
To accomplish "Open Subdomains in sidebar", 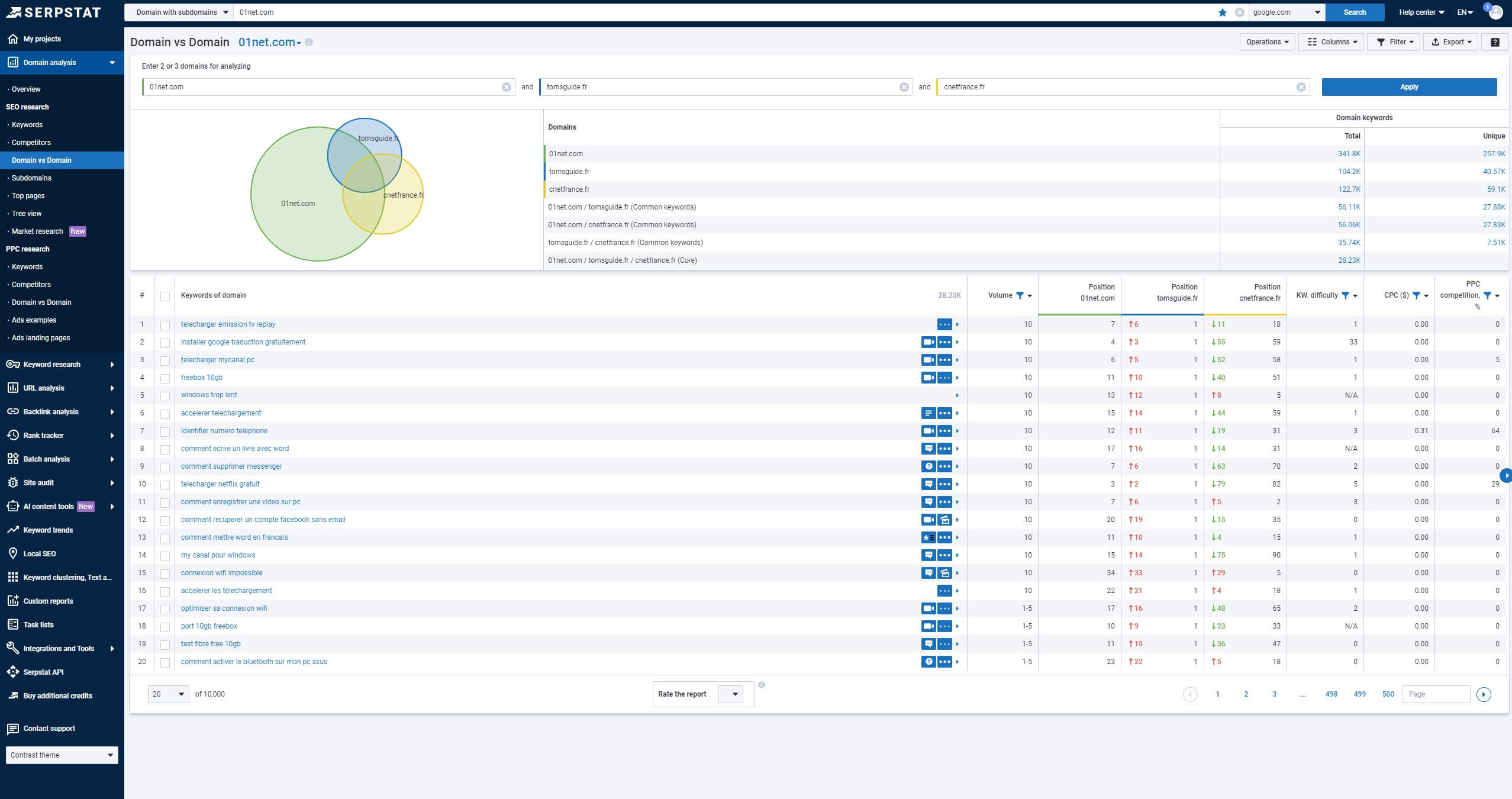I will click(x=31, y=178).
